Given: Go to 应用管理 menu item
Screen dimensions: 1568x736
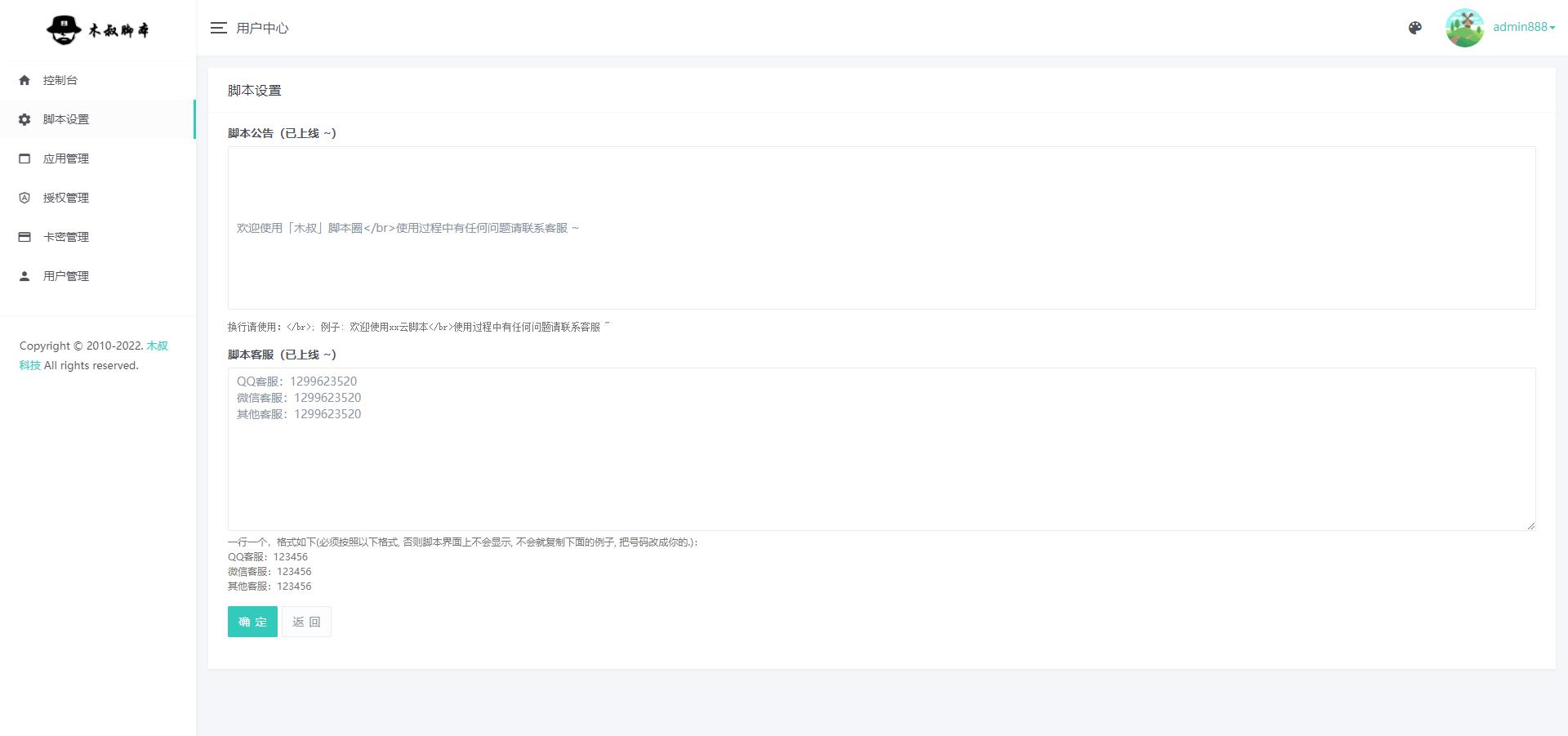Looking at the screenshot, I should point(66,158).
